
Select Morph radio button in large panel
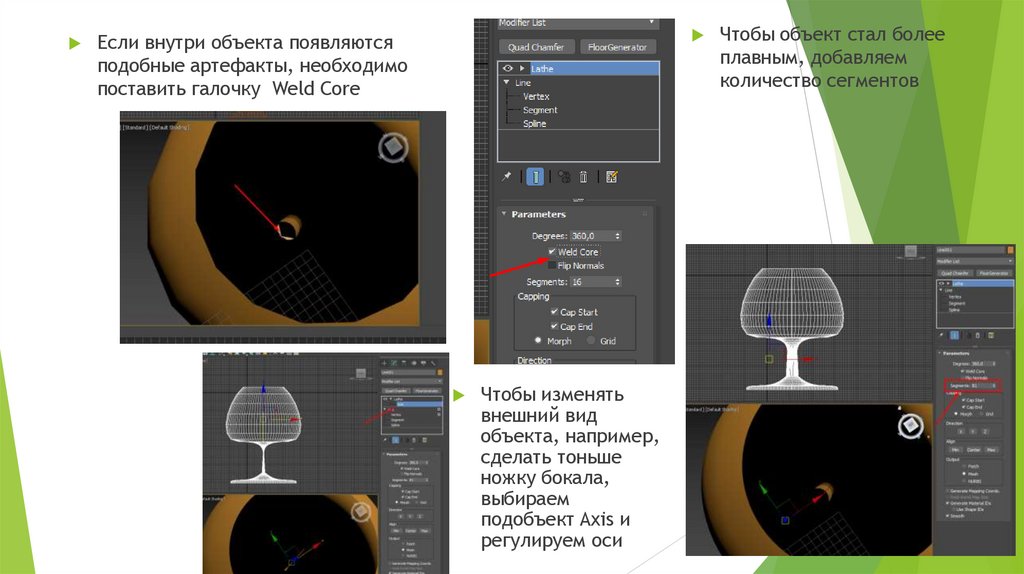(x=538, y=340)
